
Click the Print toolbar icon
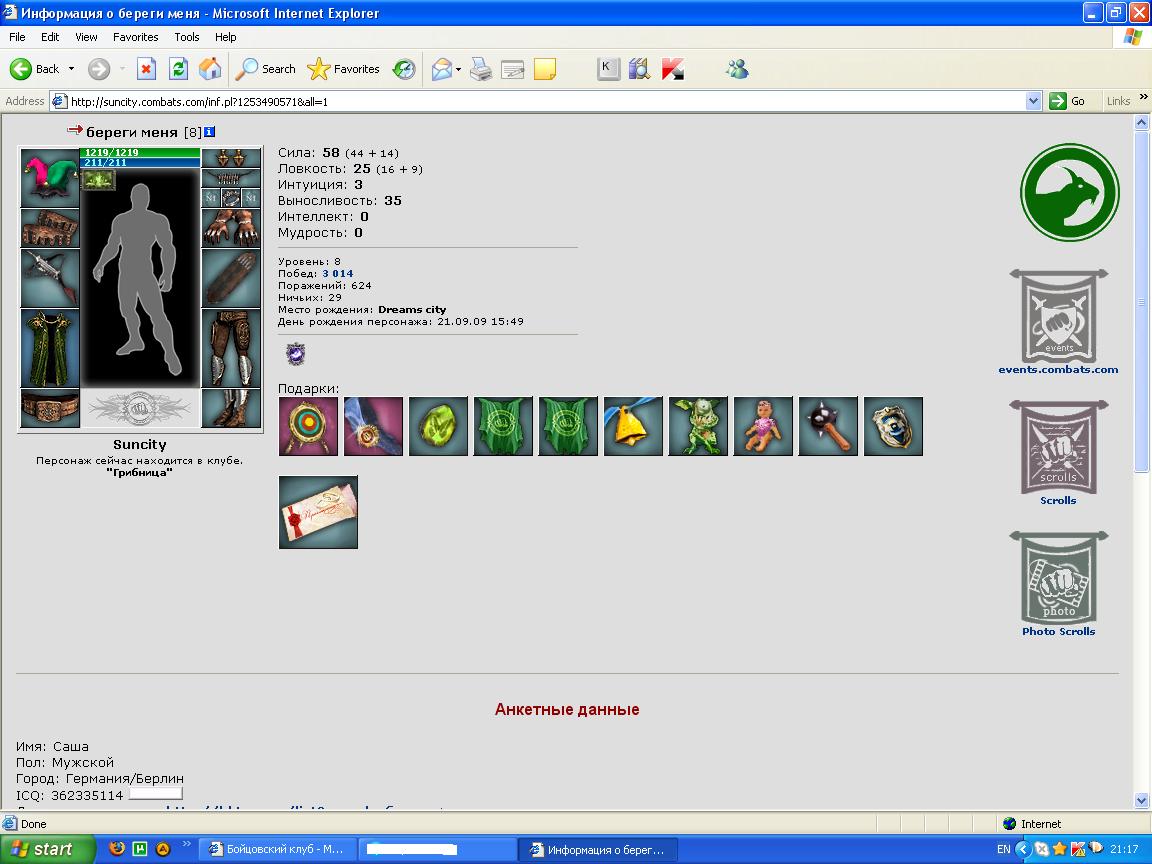click(480, 69)
